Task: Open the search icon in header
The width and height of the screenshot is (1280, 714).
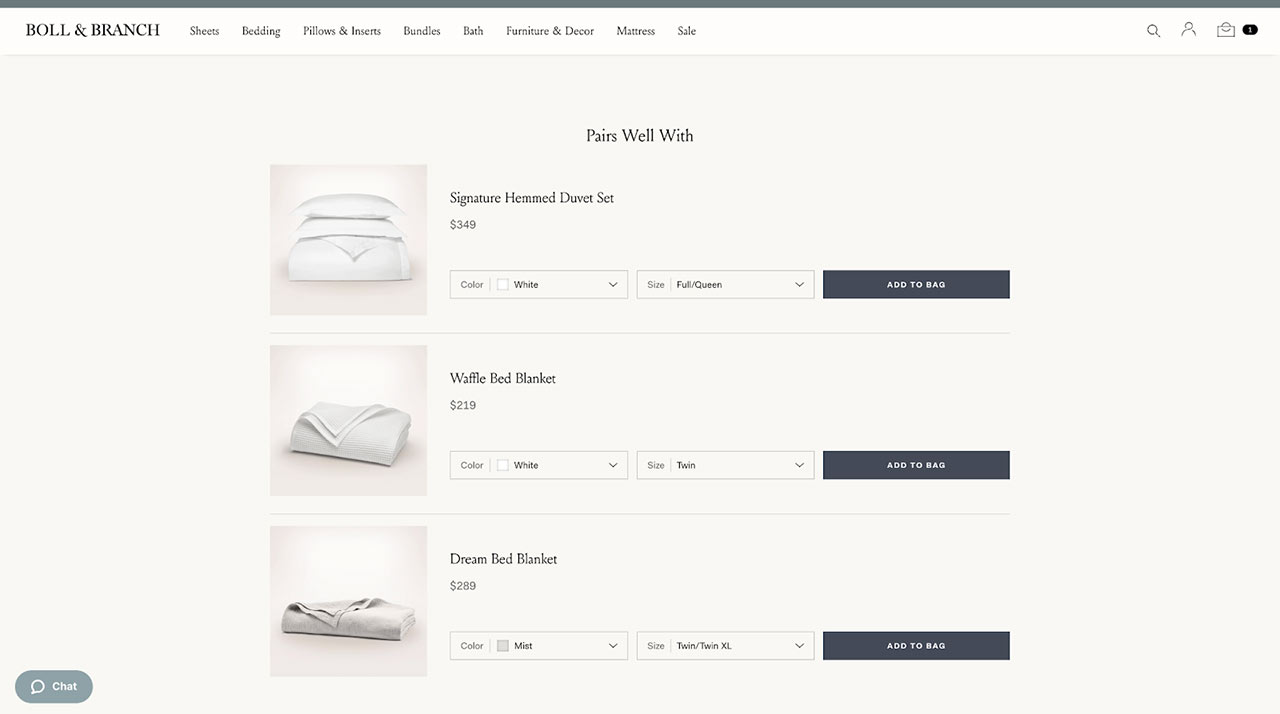Action: 1153,31
